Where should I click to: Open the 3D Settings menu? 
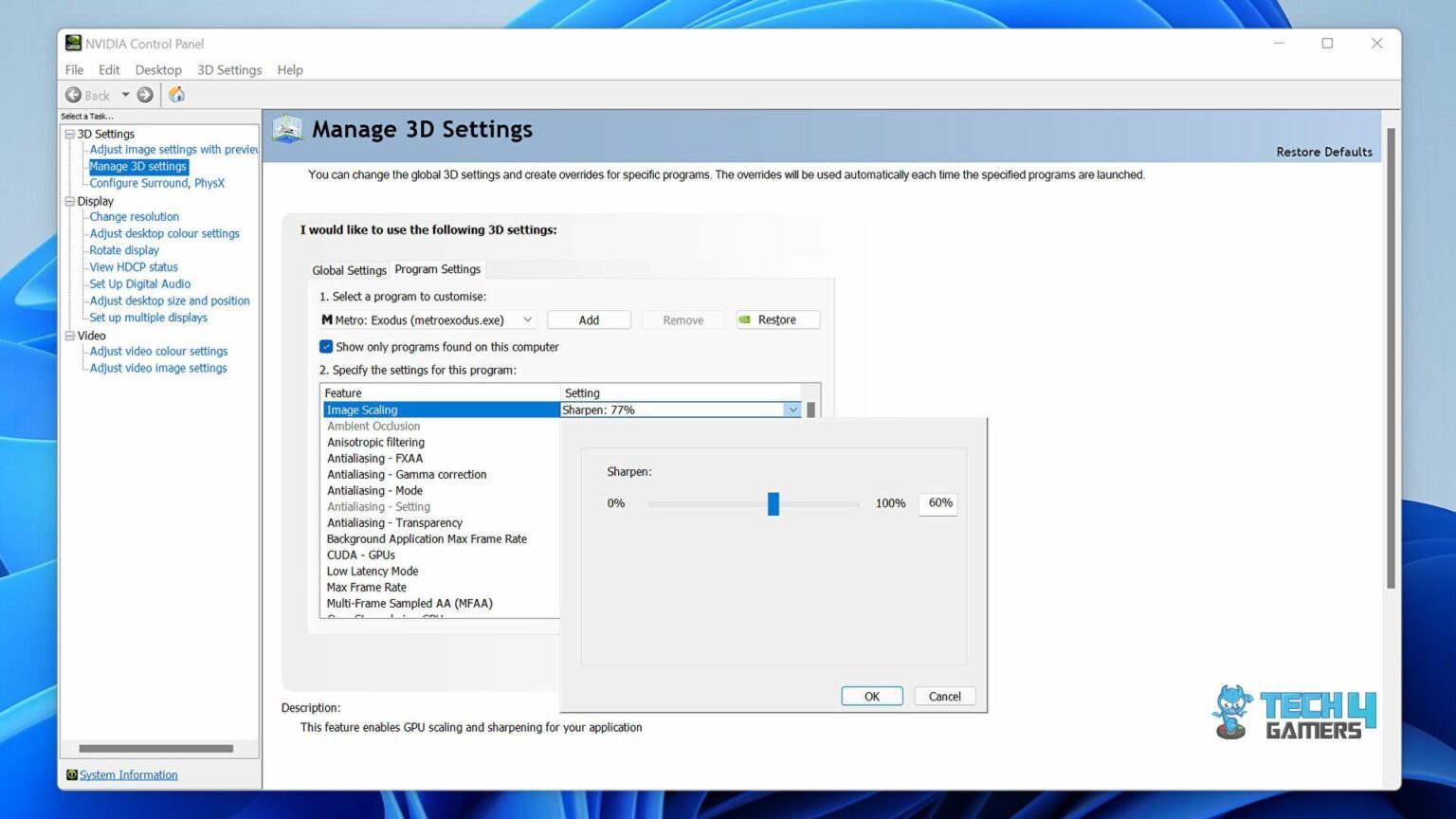(x=229, y=70)
